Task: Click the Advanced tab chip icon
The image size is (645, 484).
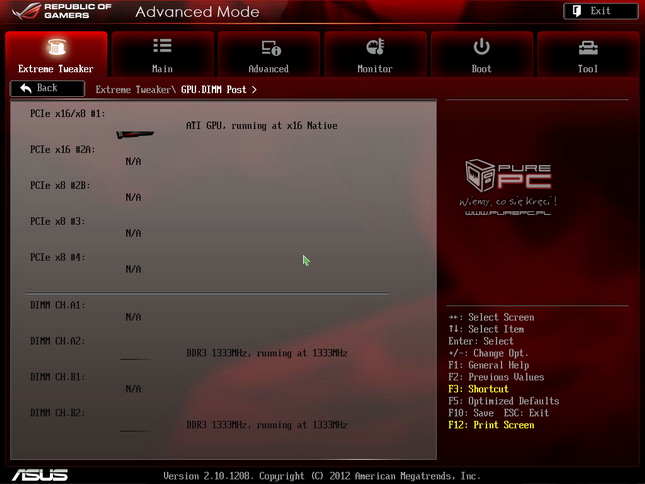Action: (x=269, y=47)
